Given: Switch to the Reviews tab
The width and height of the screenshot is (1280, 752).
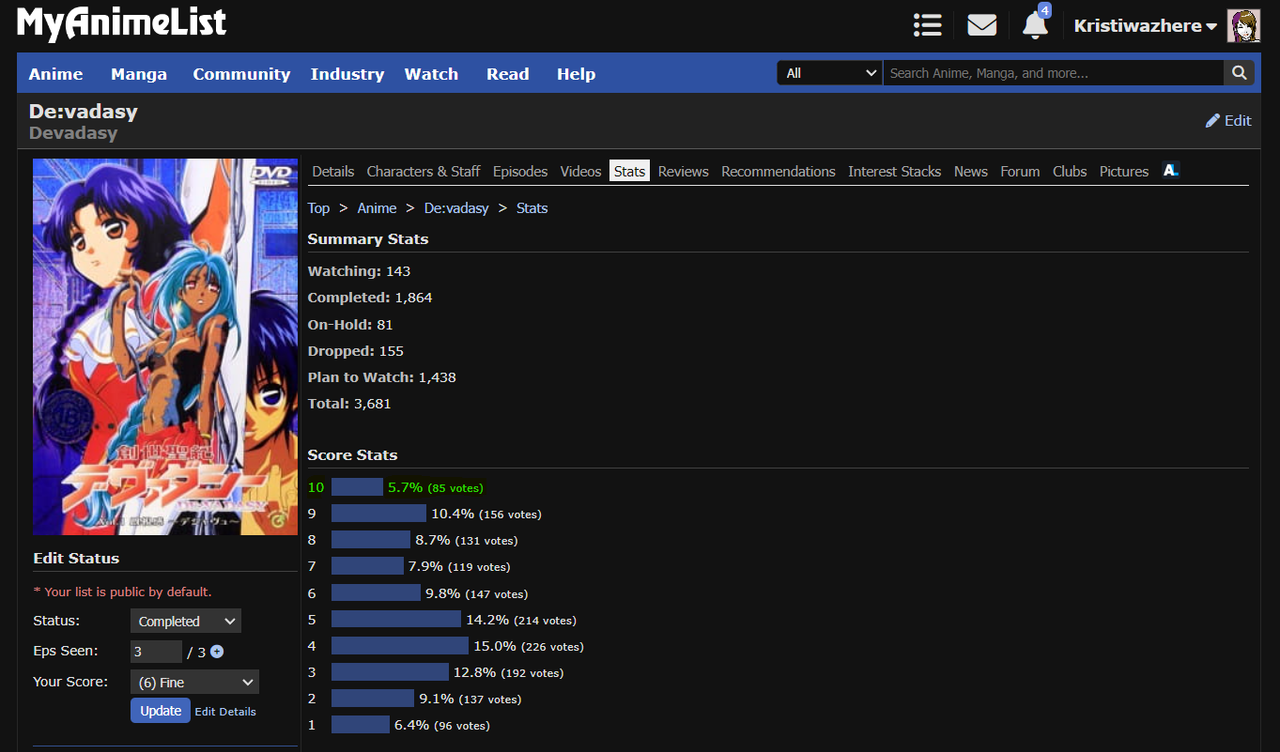Looking at the screenshot, I should click(x=683, y=171).
